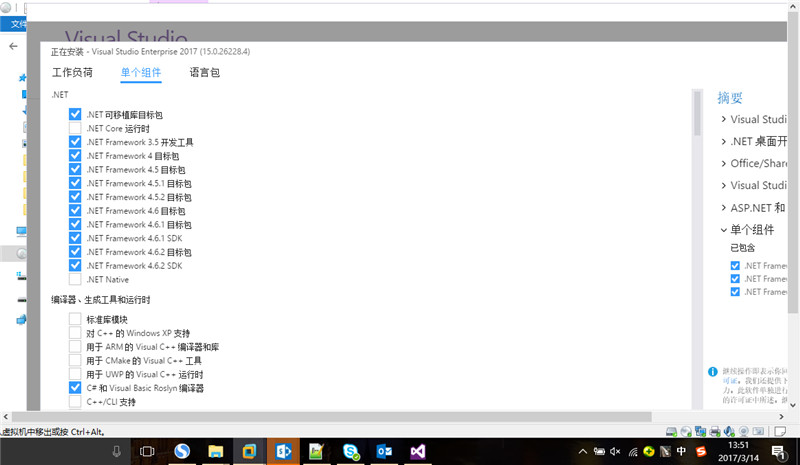800x465 pixels.
Task: Toggle the 中 language indicator
Action: [x=681, y=451]
